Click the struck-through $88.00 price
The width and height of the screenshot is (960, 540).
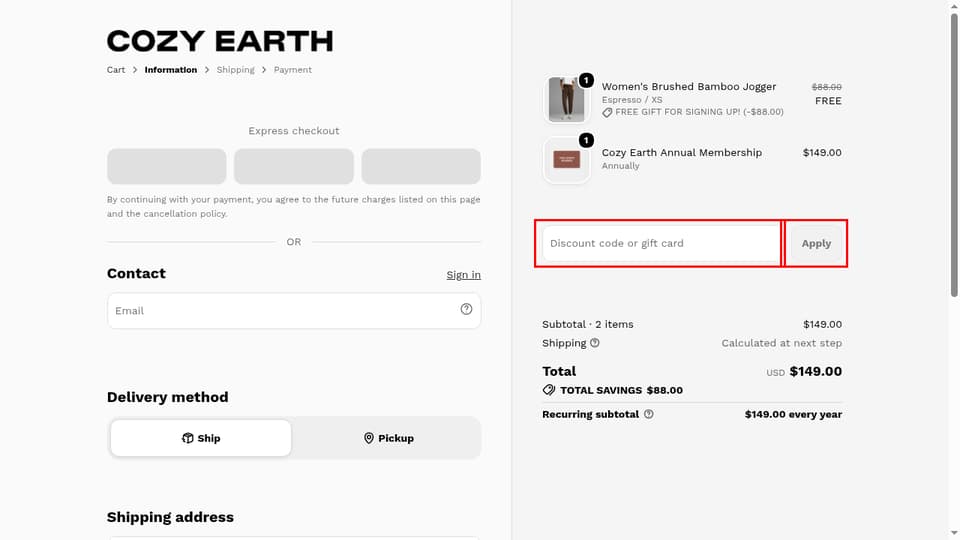pyautogui.click(x=827, y=87)
